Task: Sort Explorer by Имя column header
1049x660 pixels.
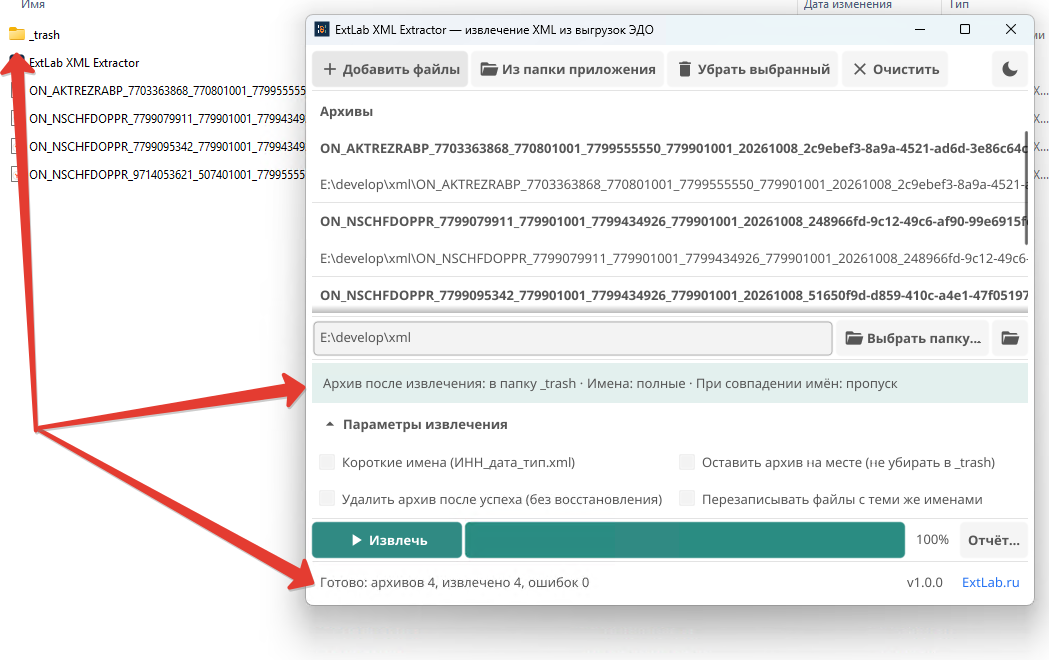Action: pyautogui.click(x=33, y=5)
